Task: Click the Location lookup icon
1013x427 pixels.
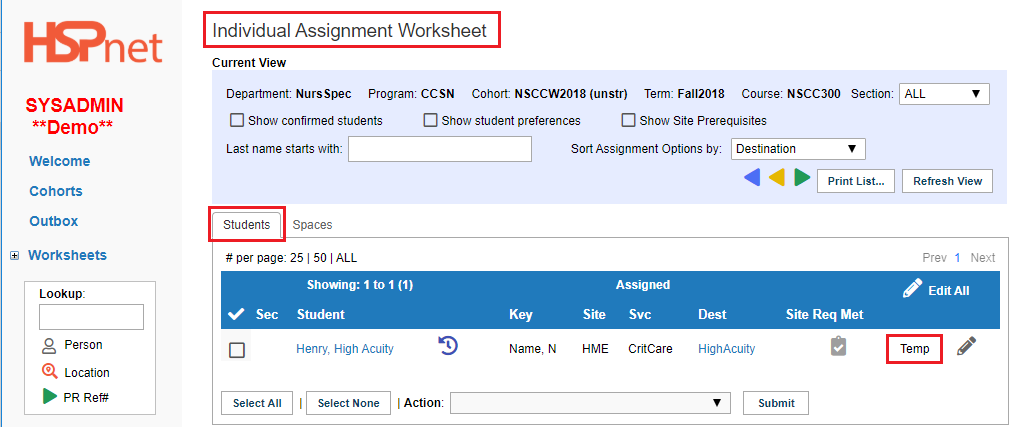Action: pos(49,371)
